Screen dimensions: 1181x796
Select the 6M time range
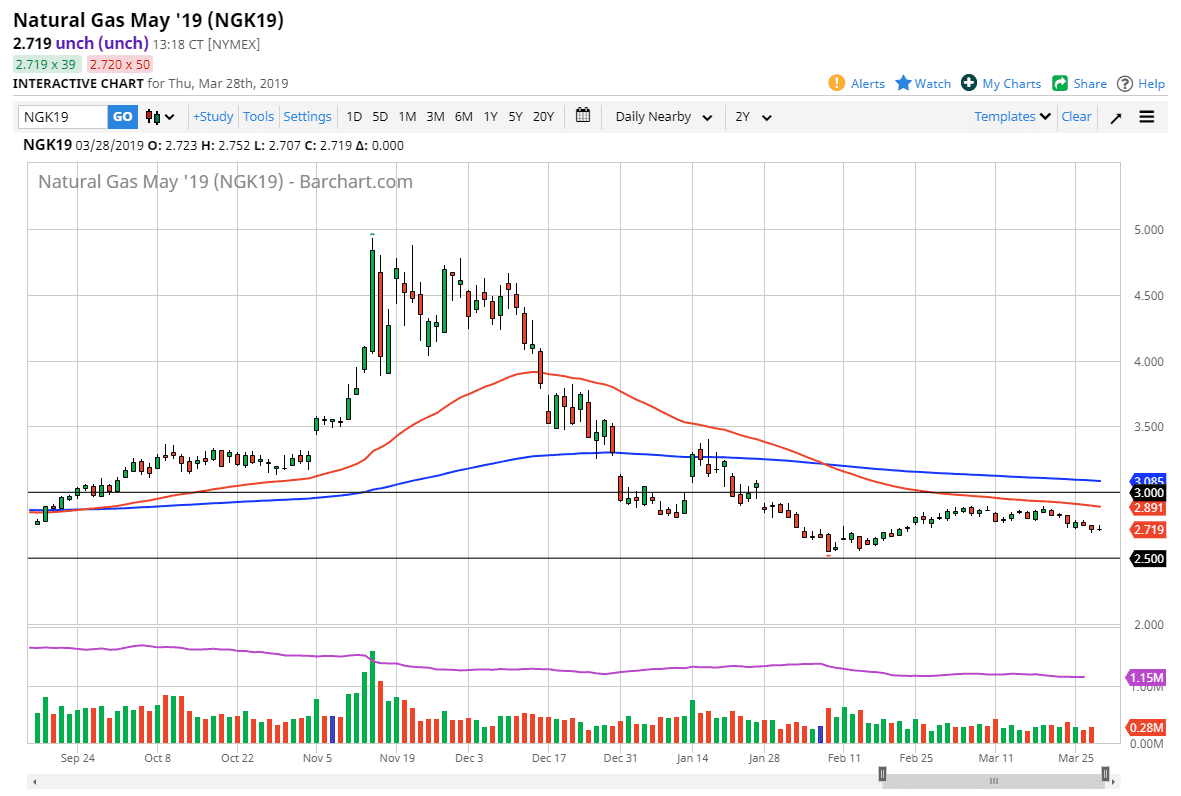463,117
